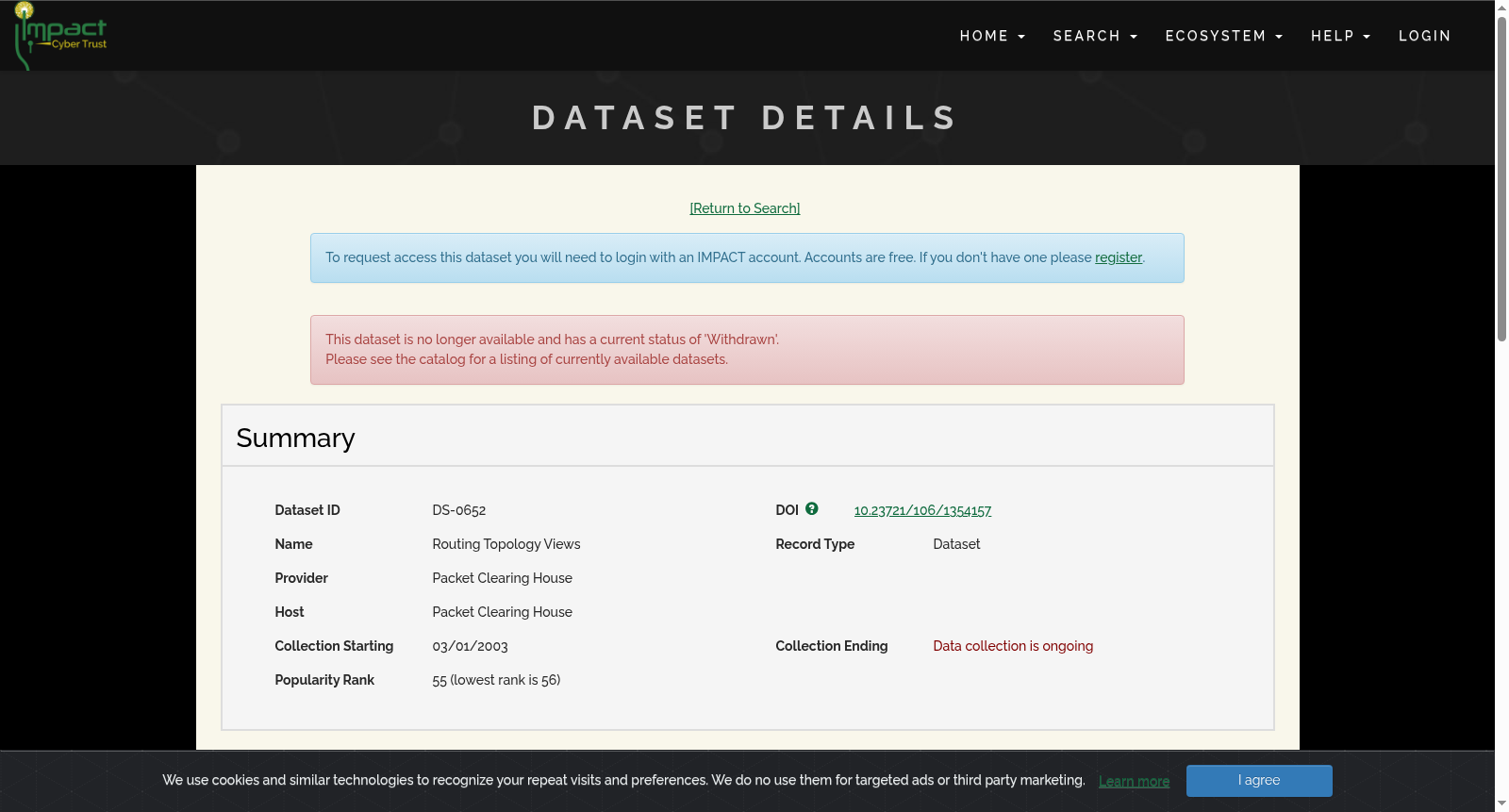The width and height of the screenshot is (1509, 812).
Task: Click Learn more in the cookie banner
Action: [x=1134, y=781]
